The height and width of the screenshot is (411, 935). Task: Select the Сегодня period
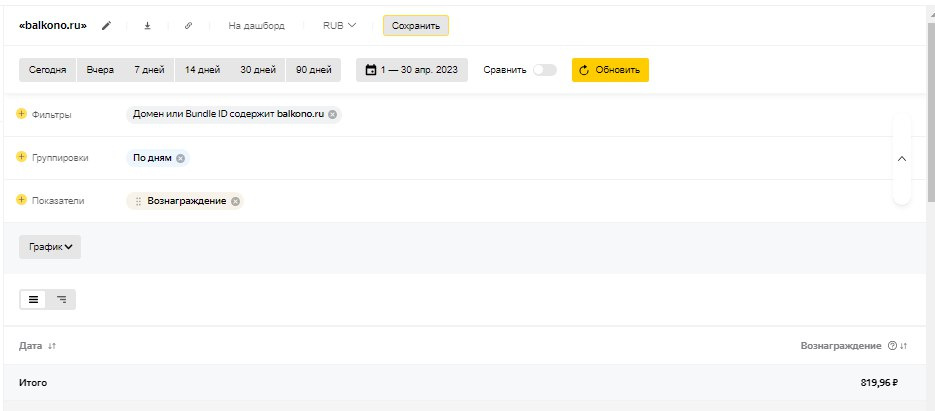pos(48,70)
